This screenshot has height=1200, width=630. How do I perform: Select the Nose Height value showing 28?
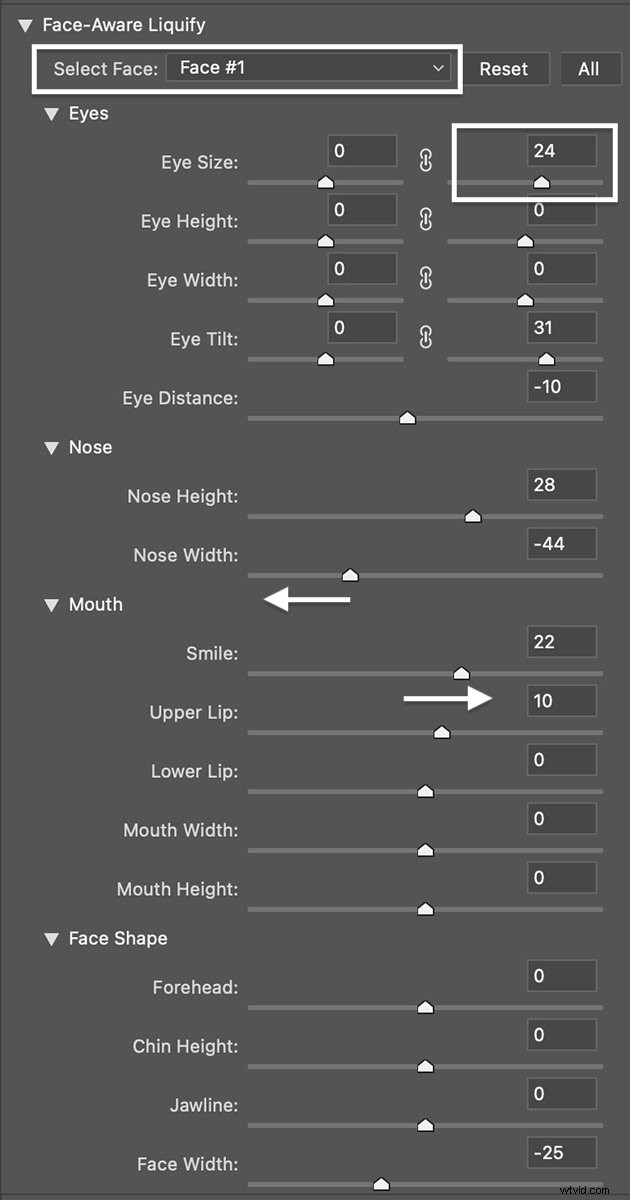561,484
